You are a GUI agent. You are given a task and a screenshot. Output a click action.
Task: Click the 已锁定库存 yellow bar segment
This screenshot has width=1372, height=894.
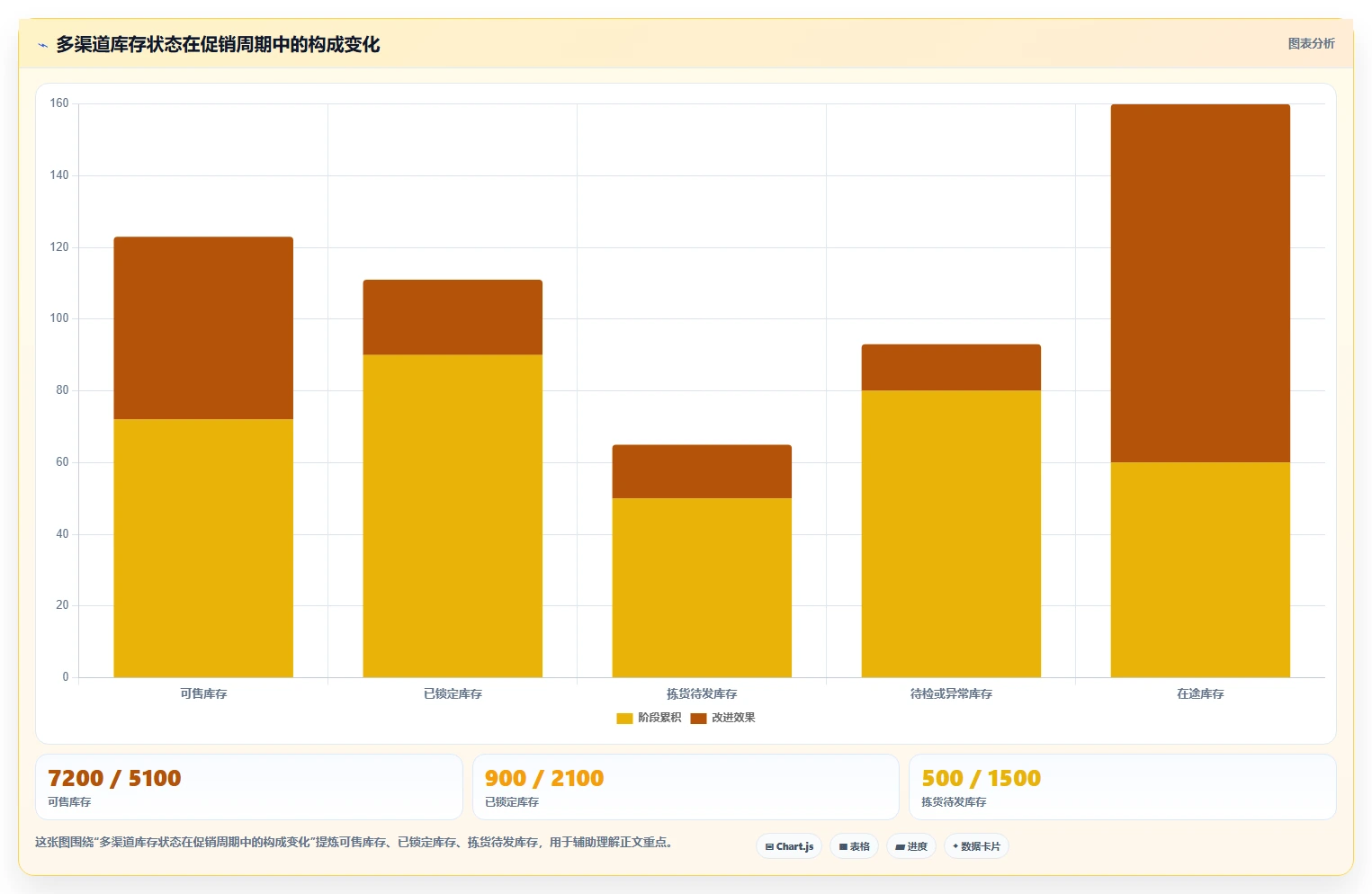pyautogui.click(x=453, y=515)
